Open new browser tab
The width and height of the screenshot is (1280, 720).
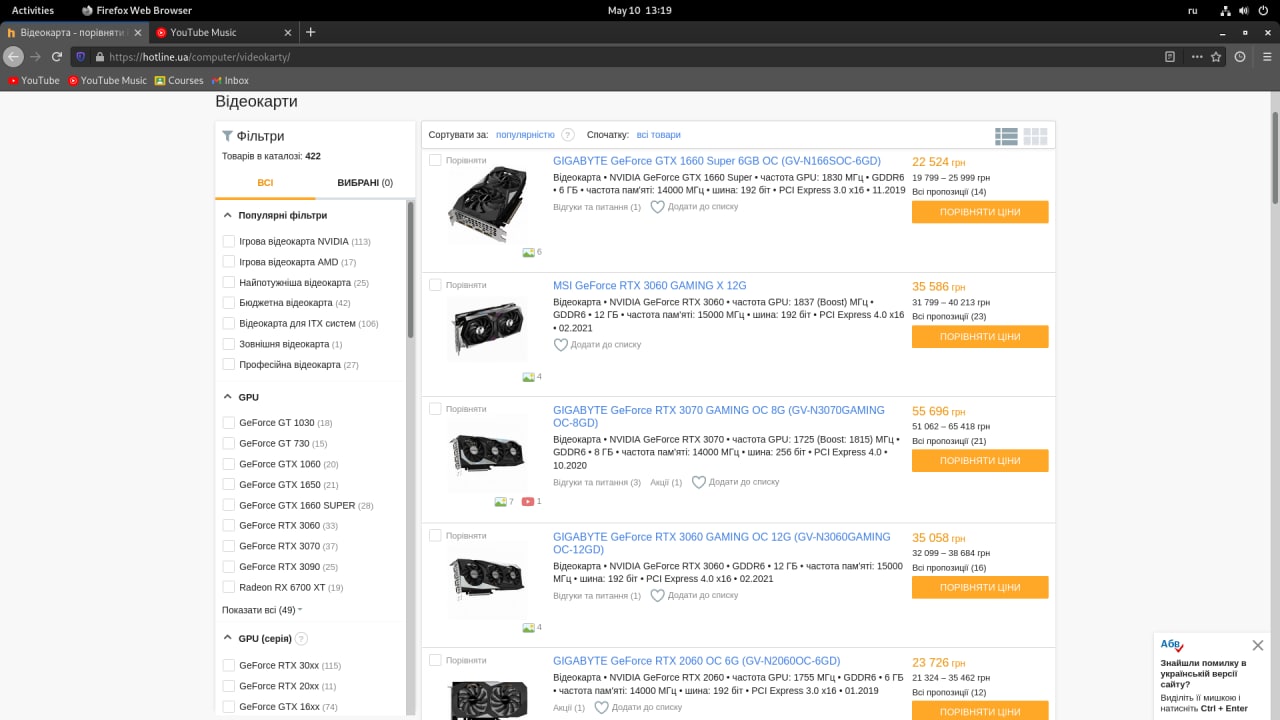click(x=310, y=32)
